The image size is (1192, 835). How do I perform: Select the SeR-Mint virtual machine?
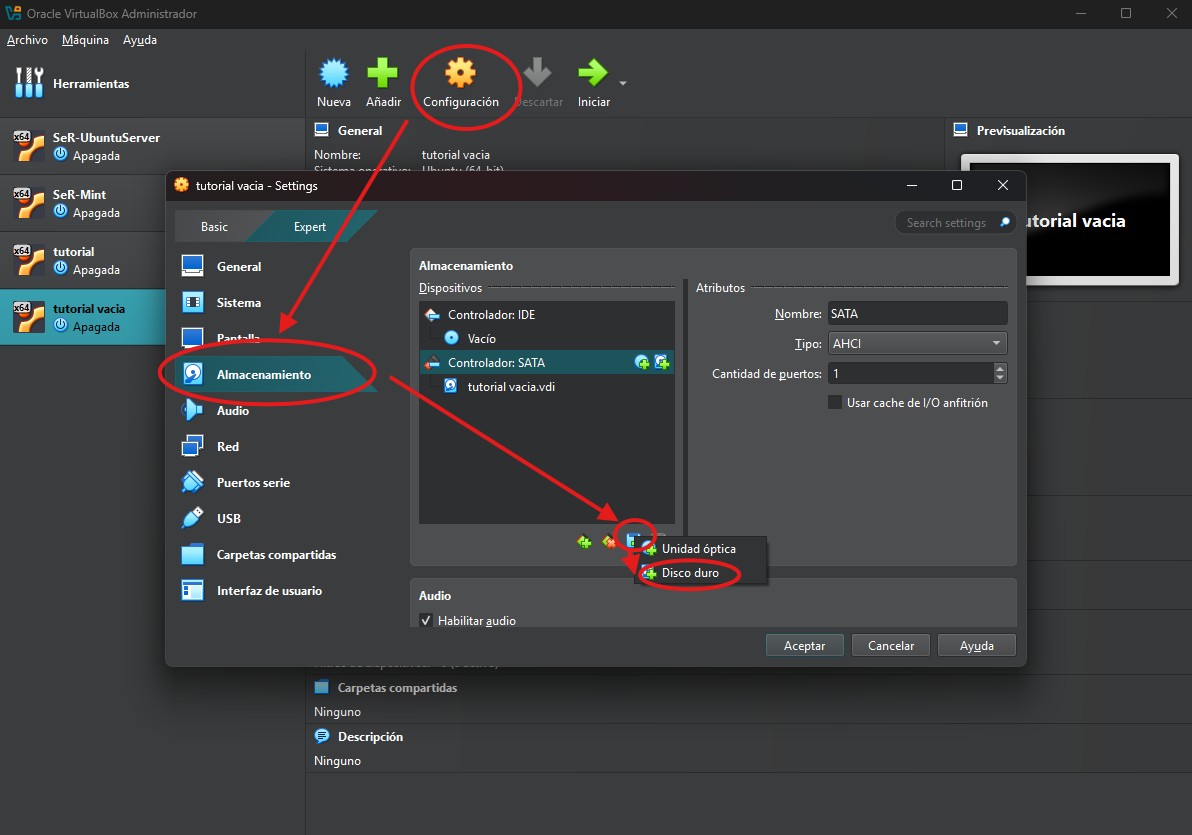82,203
